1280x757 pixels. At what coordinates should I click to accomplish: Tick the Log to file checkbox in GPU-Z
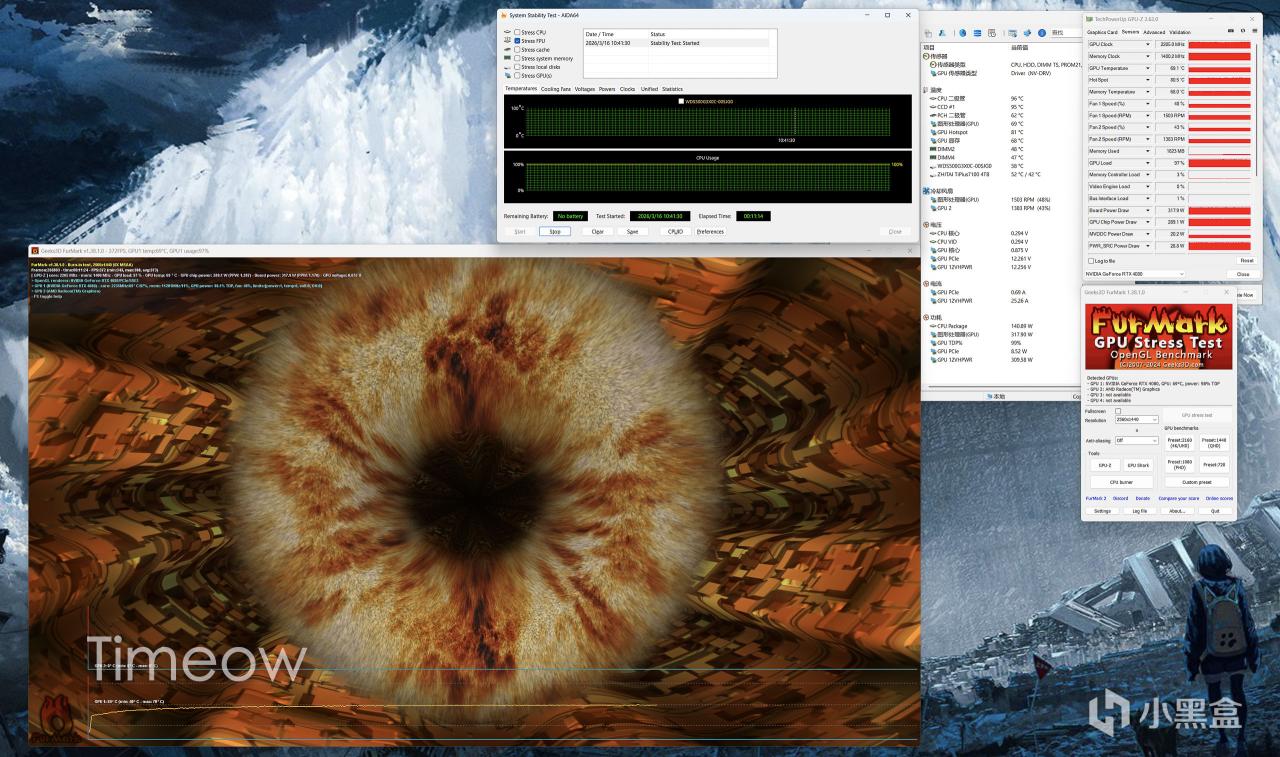point(1091,261)
